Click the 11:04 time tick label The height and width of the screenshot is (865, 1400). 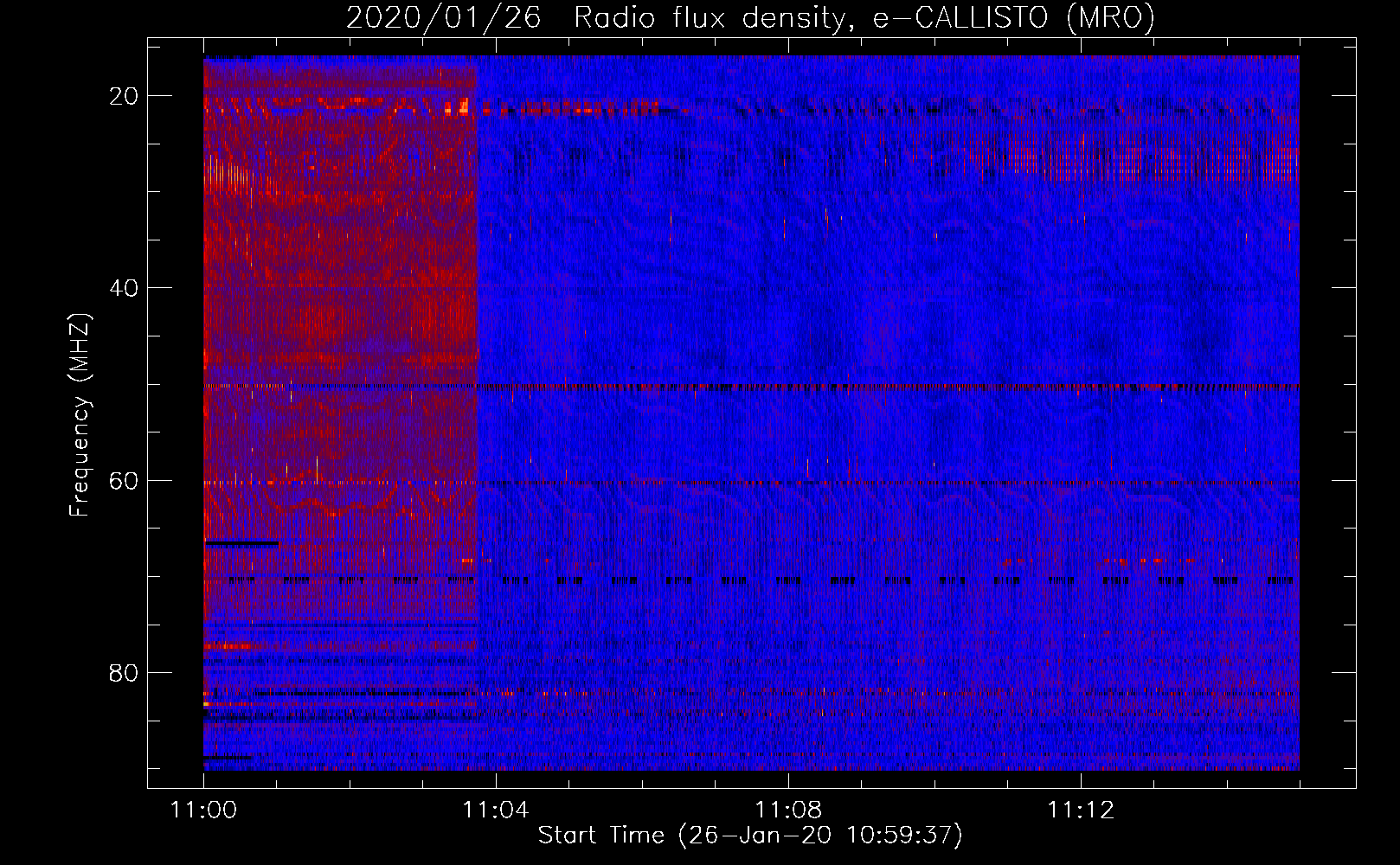pyautogui.click(x=496, y=811)
